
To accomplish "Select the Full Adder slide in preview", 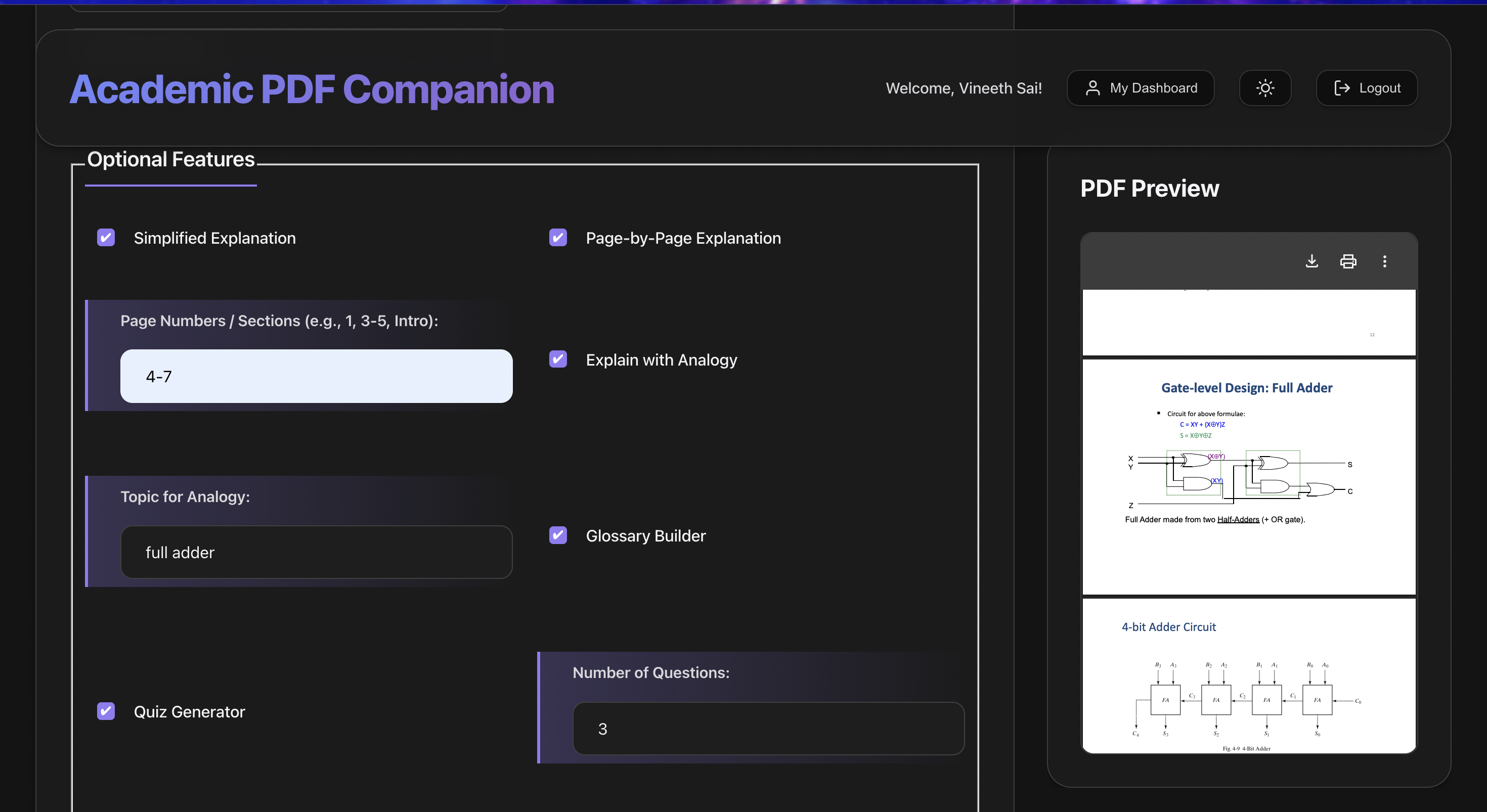I will point(1249,477).
